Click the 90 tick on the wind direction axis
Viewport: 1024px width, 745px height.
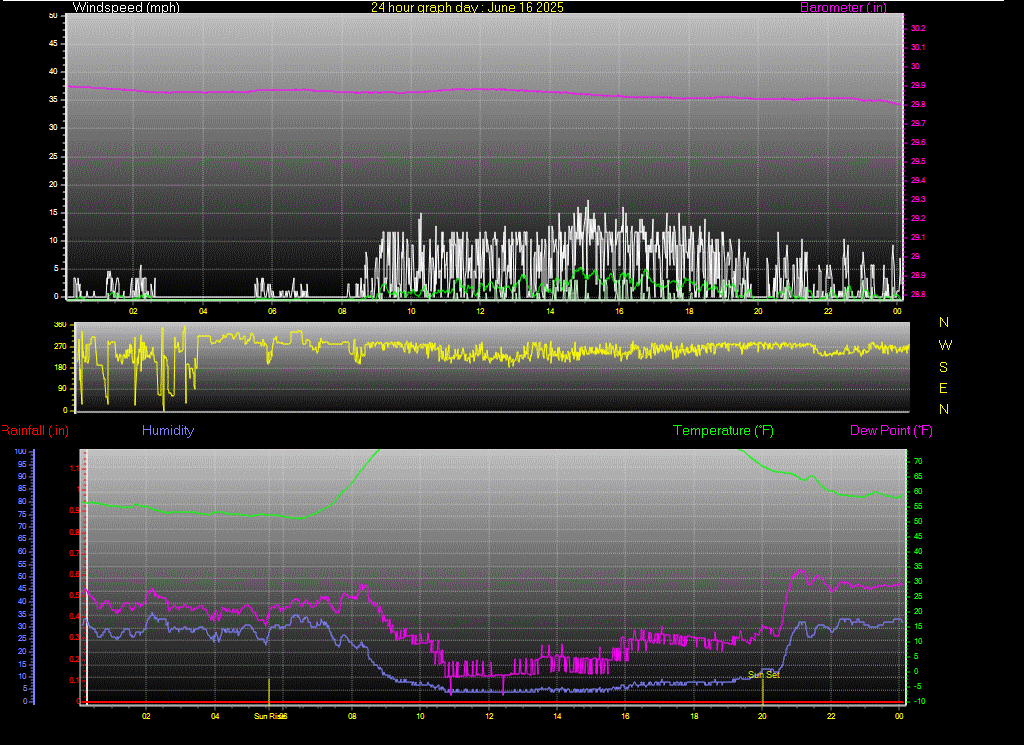pos(62,388)
